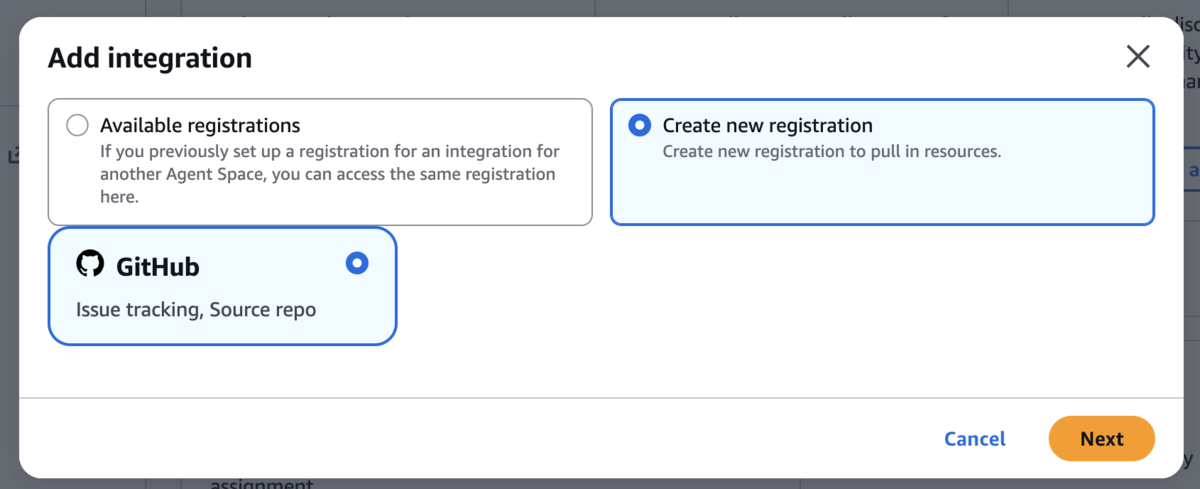Click the Add integration dialog title
1200x489 pixels.
pos(150,58)
